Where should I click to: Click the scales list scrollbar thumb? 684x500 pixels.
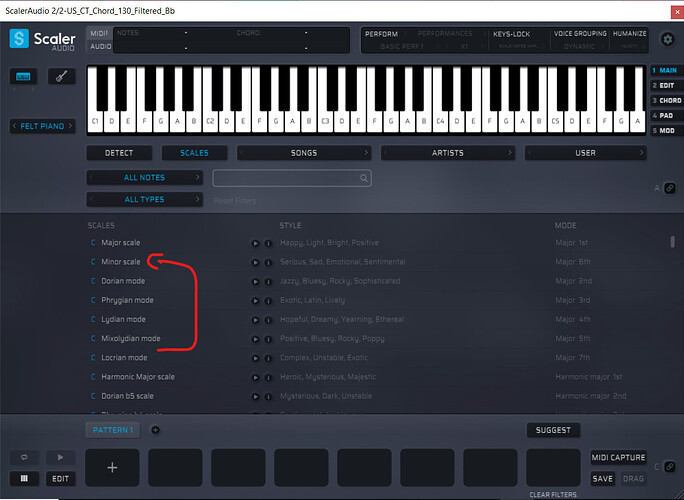(x=672, y=242)
